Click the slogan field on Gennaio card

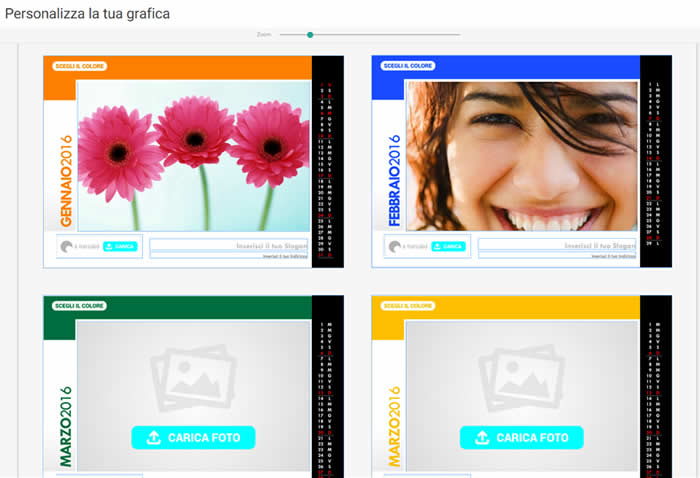pyautogui.click(x=229, y=245)
